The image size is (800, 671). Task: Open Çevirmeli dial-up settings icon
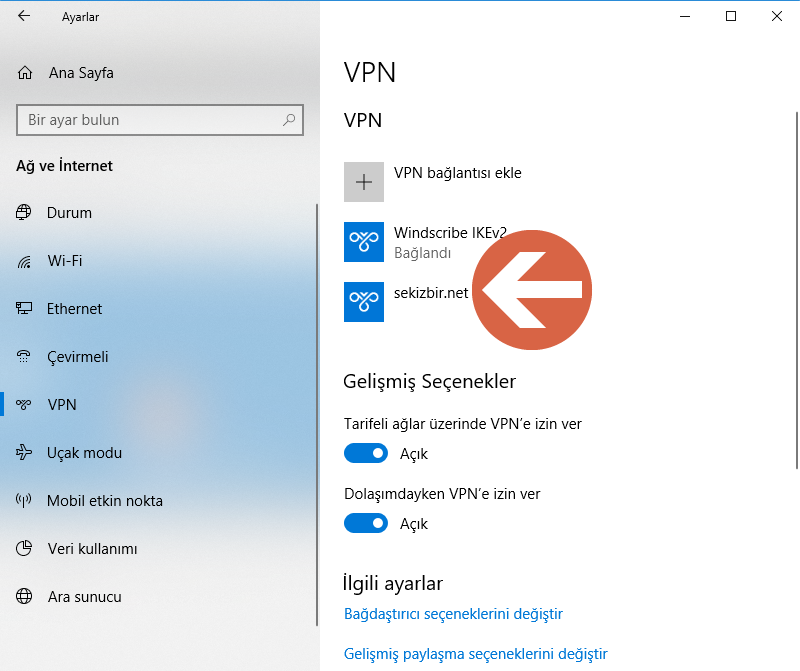22,356
